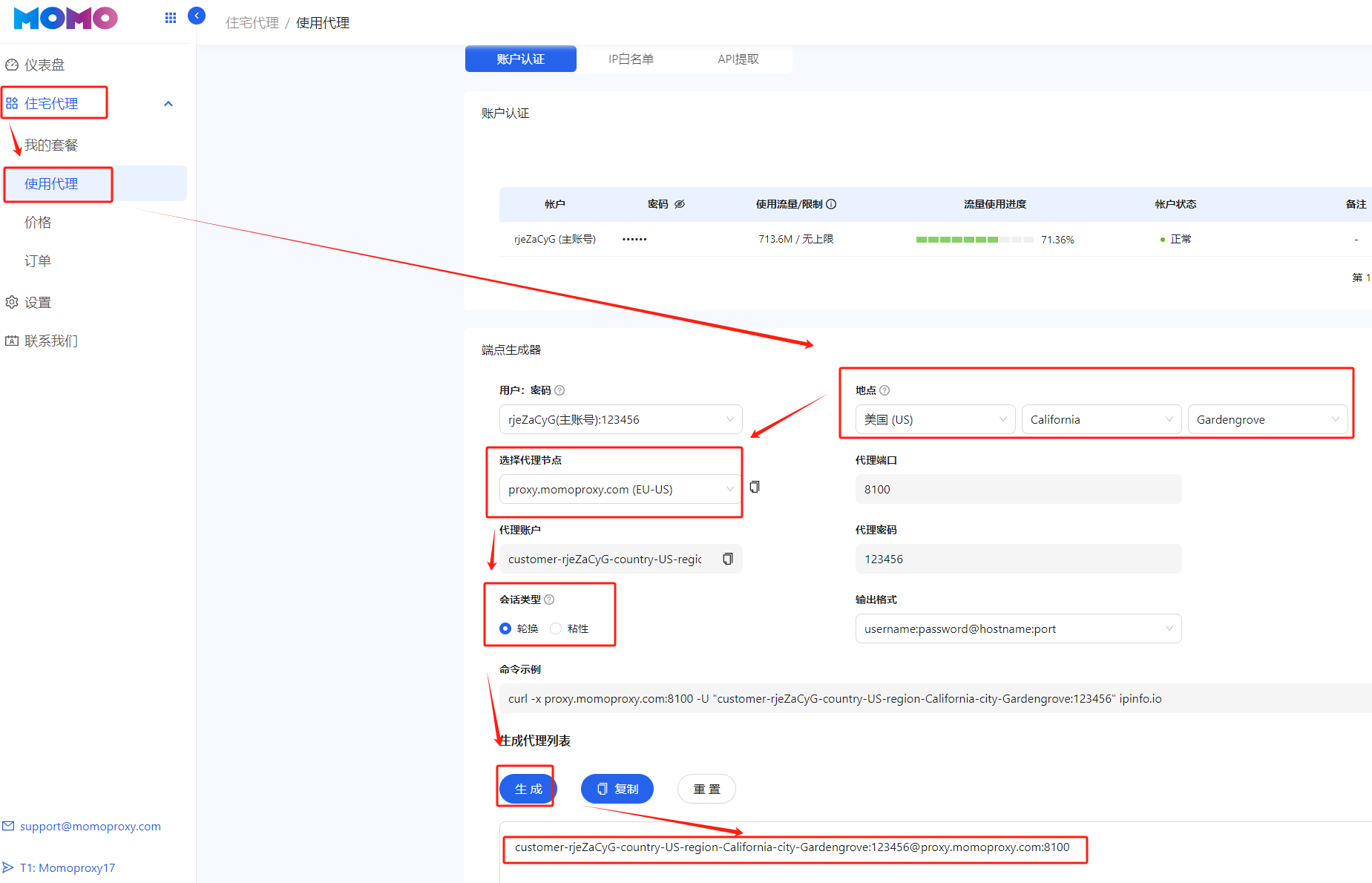Switch to 账户认证 tab
Image resolution: width=1372 pixels, height=883 pixels.
click(521, 59)
